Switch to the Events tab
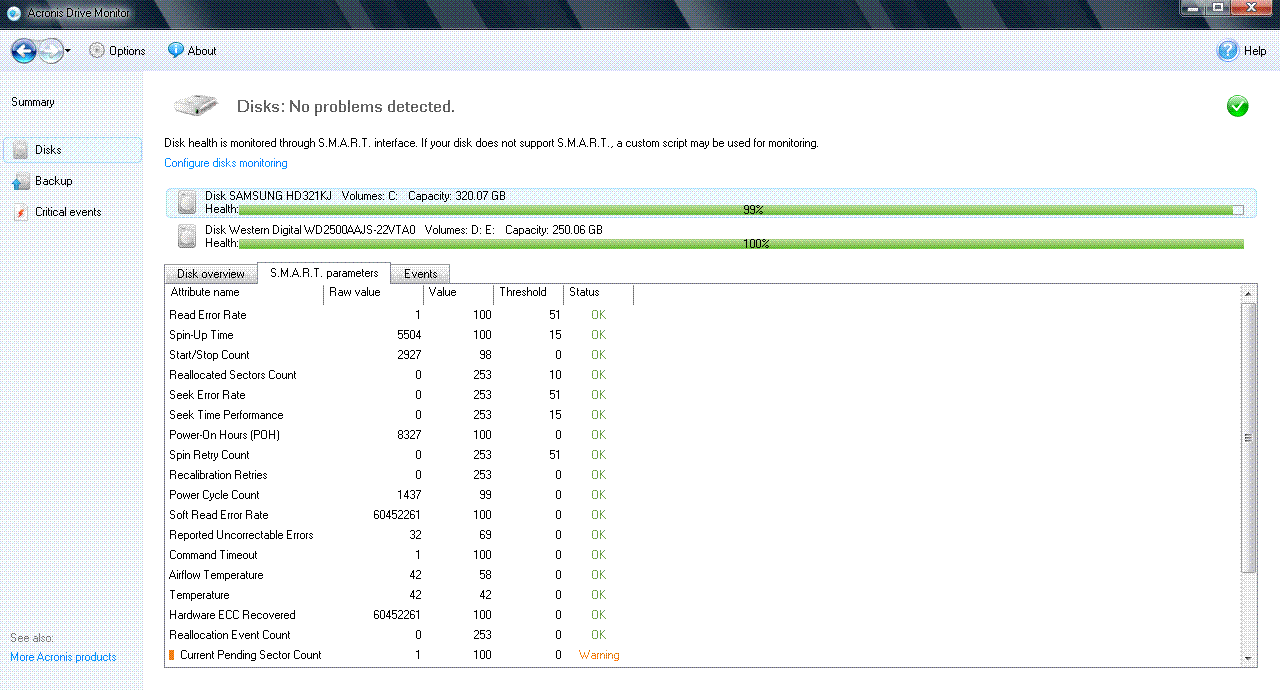 point(420,274)
